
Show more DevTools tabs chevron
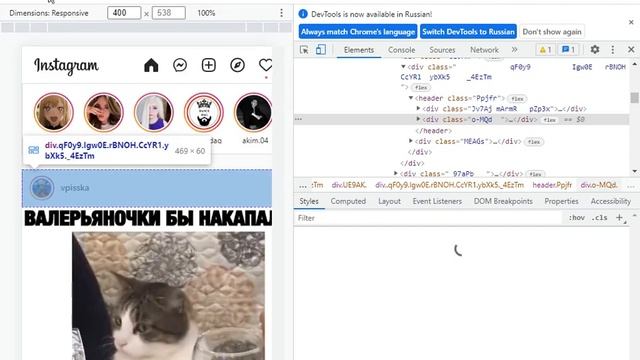click(514, 49)
